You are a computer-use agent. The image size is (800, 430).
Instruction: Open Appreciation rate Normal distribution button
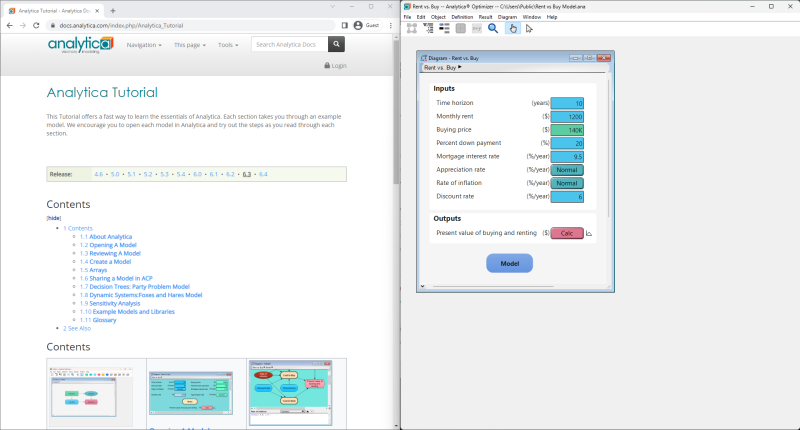click(567, 170)
